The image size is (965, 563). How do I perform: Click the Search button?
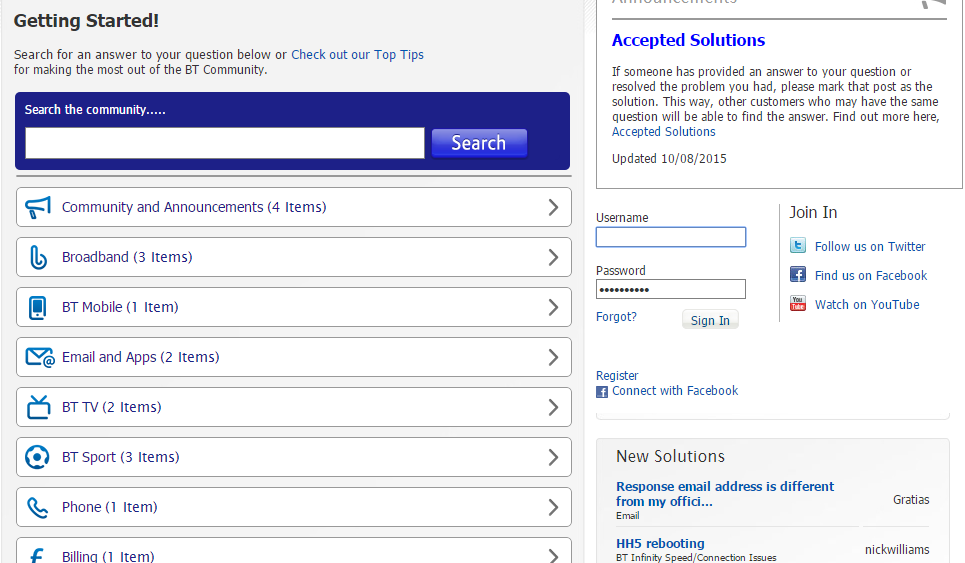(479, 143)
